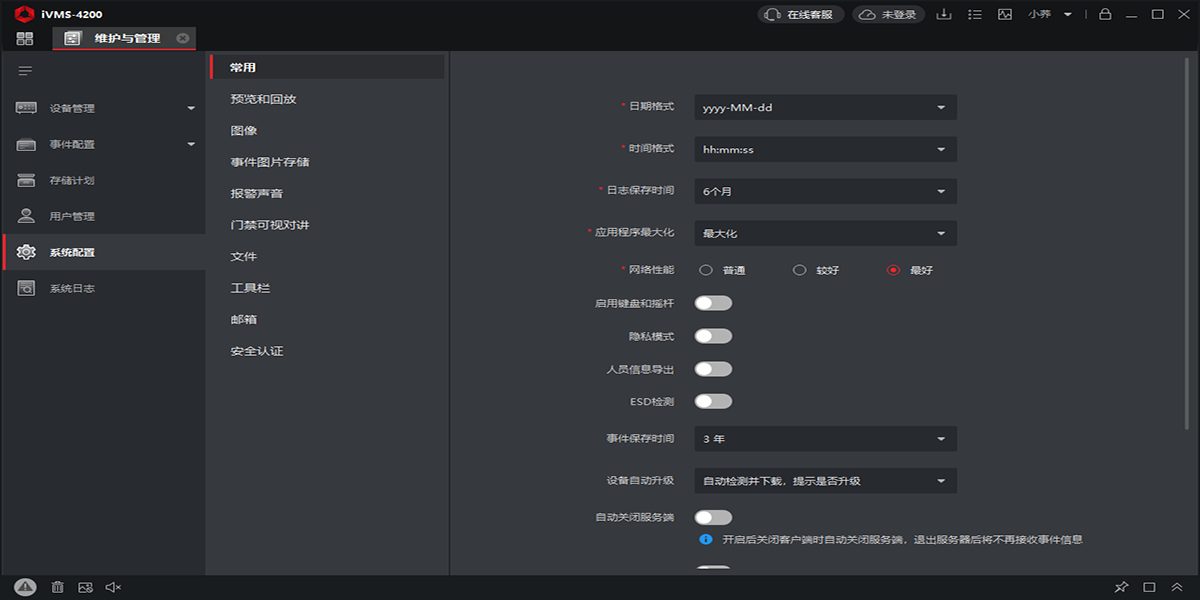Image resolution: width=1200 pixels, height=600 pixels.
Task: Click the 未登录 cloud login button
Action: pyautogui.click(x=888, y=15)
